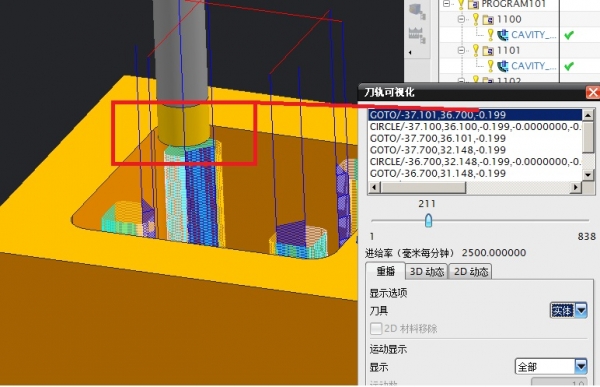Collapse the 1101 program group node
The image size is (600, 387).
[x=461, y=50]
